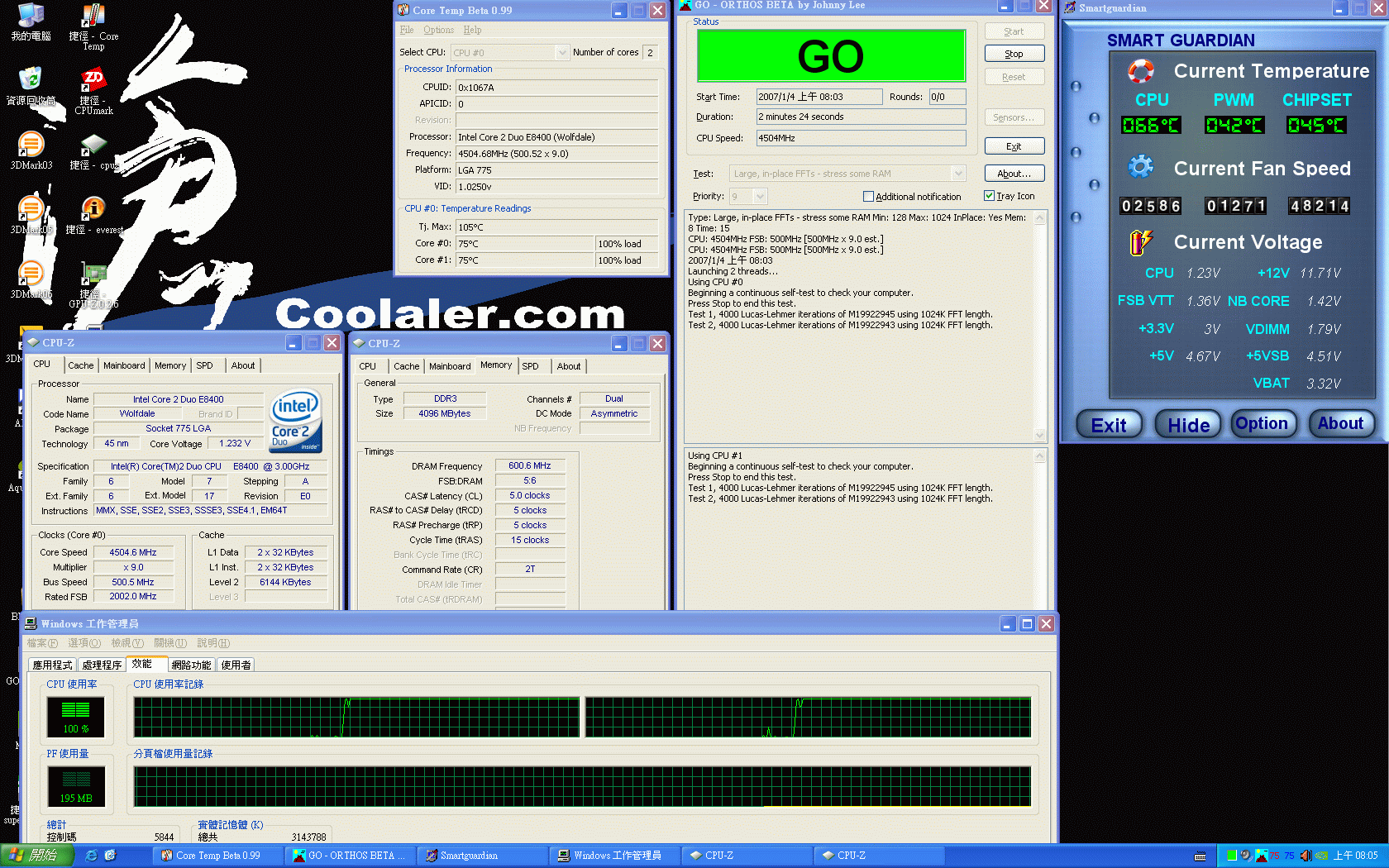Switch to Windows 工作管理員 taskbar button

[x=613, y=856]
